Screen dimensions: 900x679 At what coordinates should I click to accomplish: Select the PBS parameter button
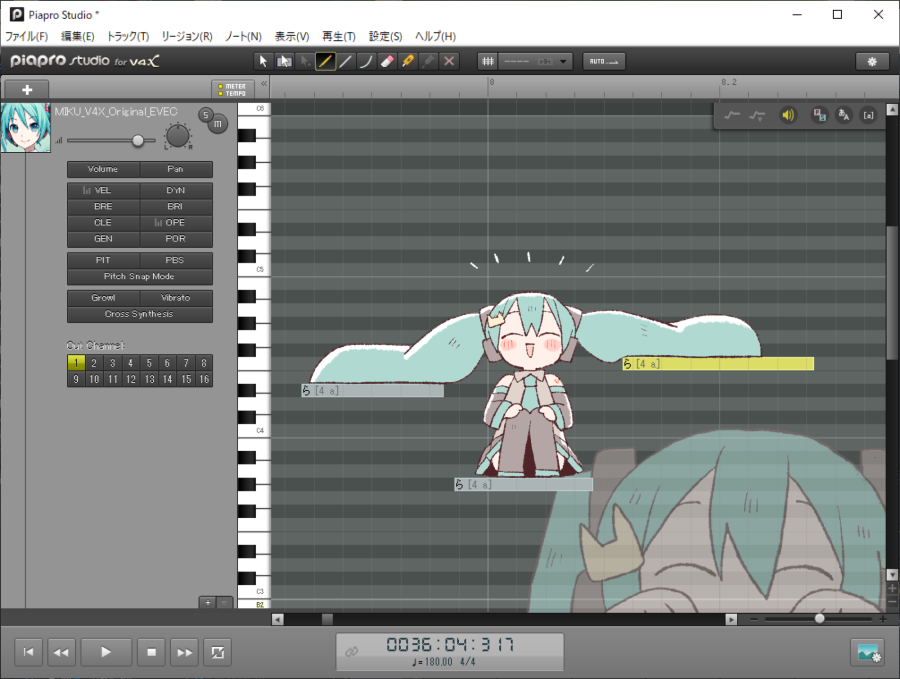[x=176, y=260]
